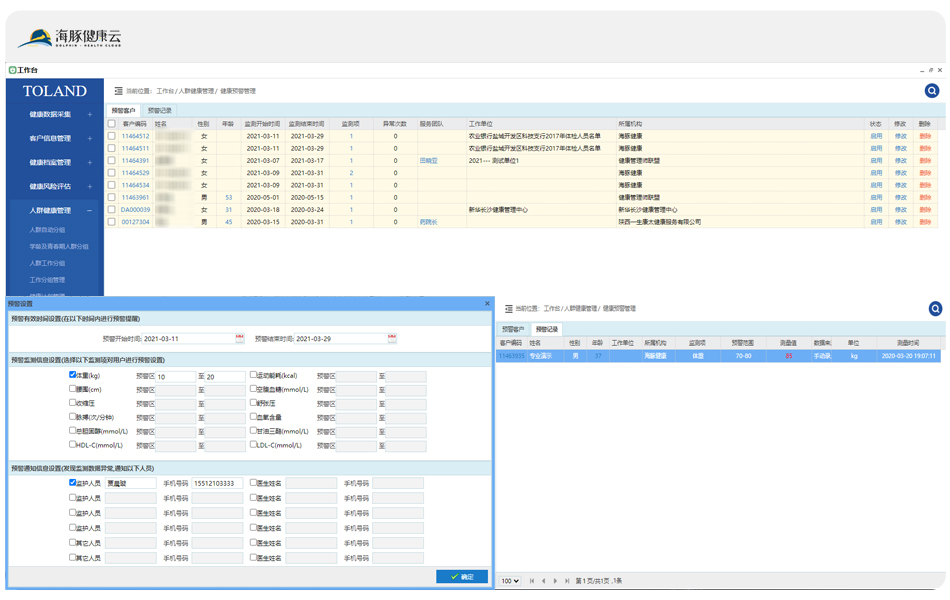Open the page-size dropdown showing 100
The width and height of the screenshot is (950, 600).
[510, 581]
